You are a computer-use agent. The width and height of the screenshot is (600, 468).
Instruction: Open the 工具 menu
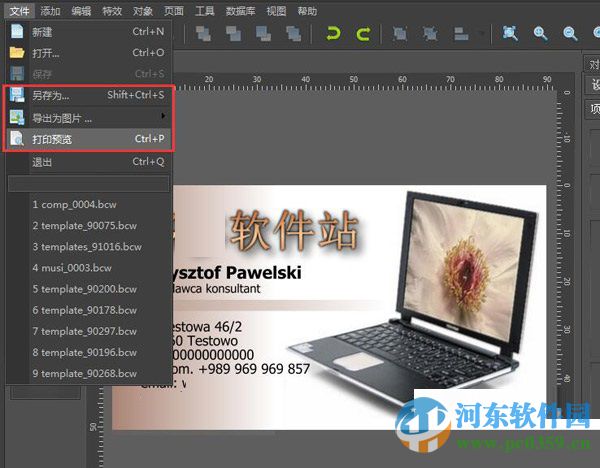point(205,11)
